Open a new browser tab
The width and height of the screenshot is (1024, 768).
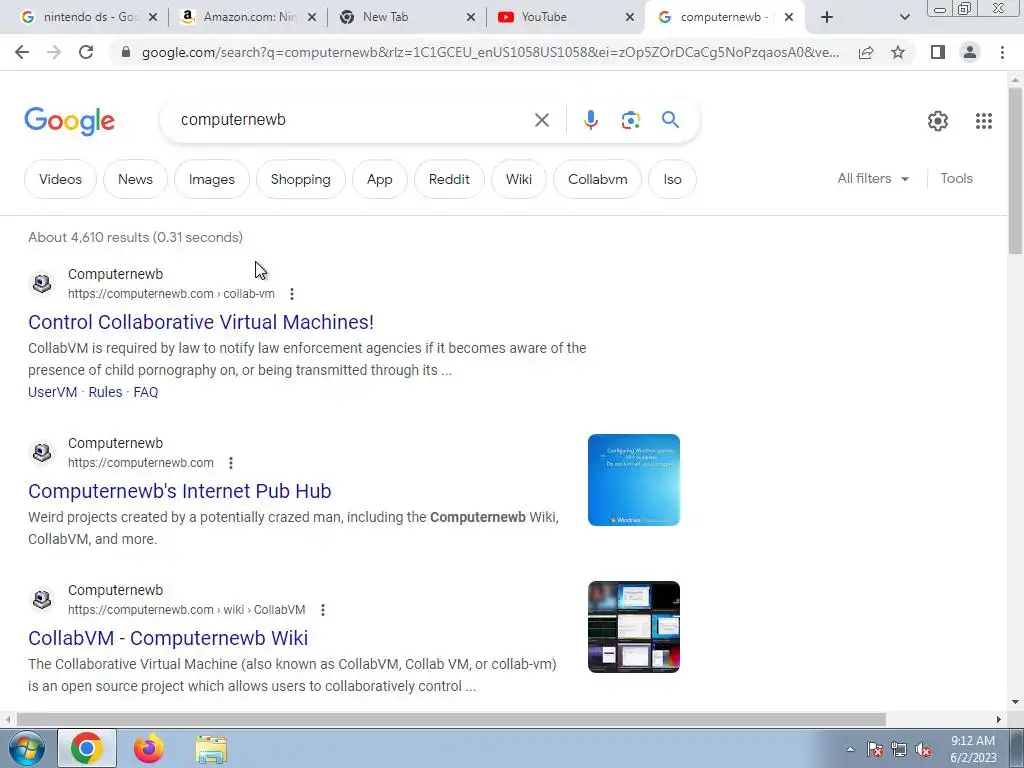pos(827,17)
